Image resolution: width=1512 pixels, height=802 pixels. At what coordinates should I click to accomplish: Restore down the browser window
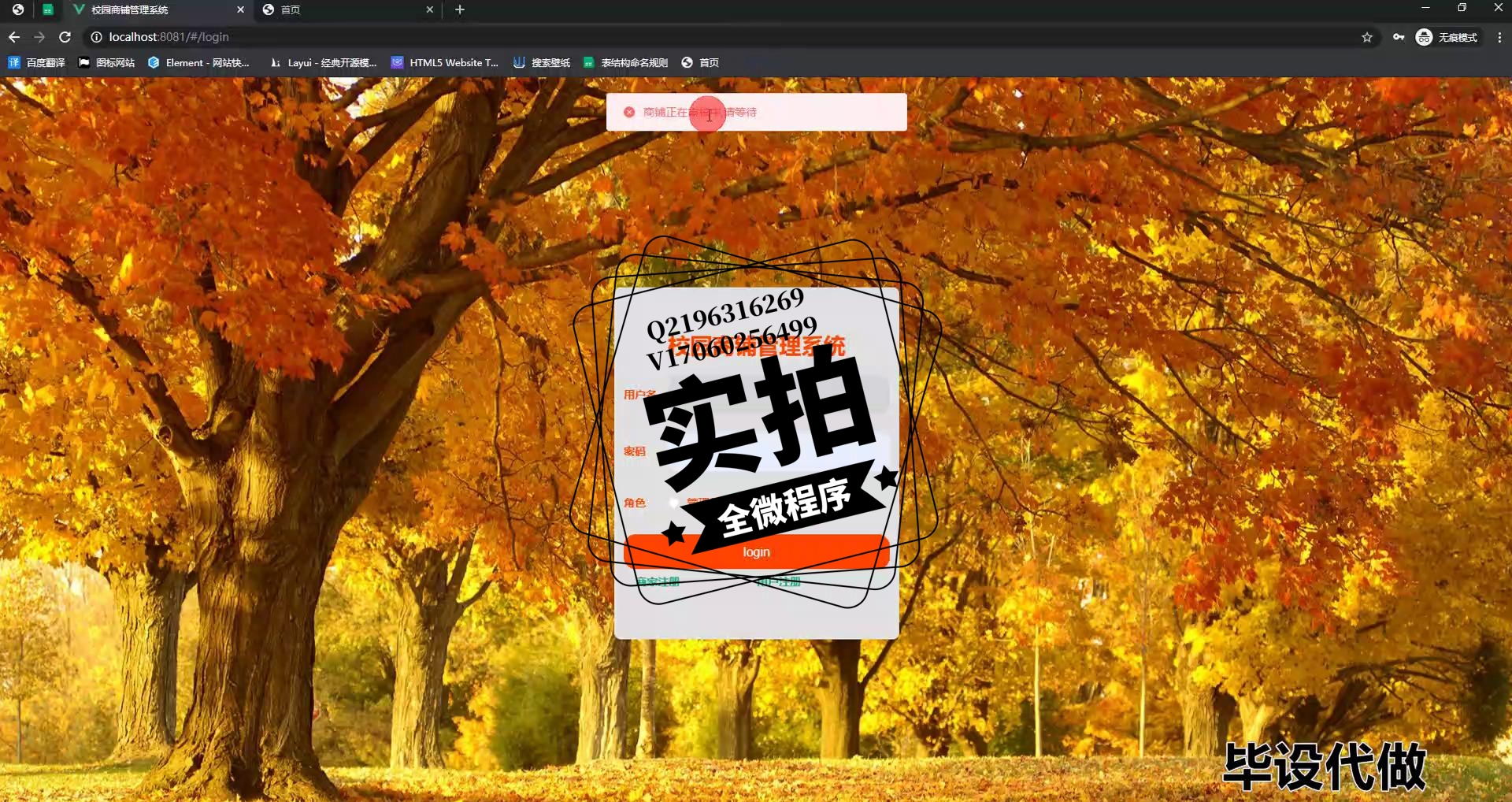point(1462,8)
